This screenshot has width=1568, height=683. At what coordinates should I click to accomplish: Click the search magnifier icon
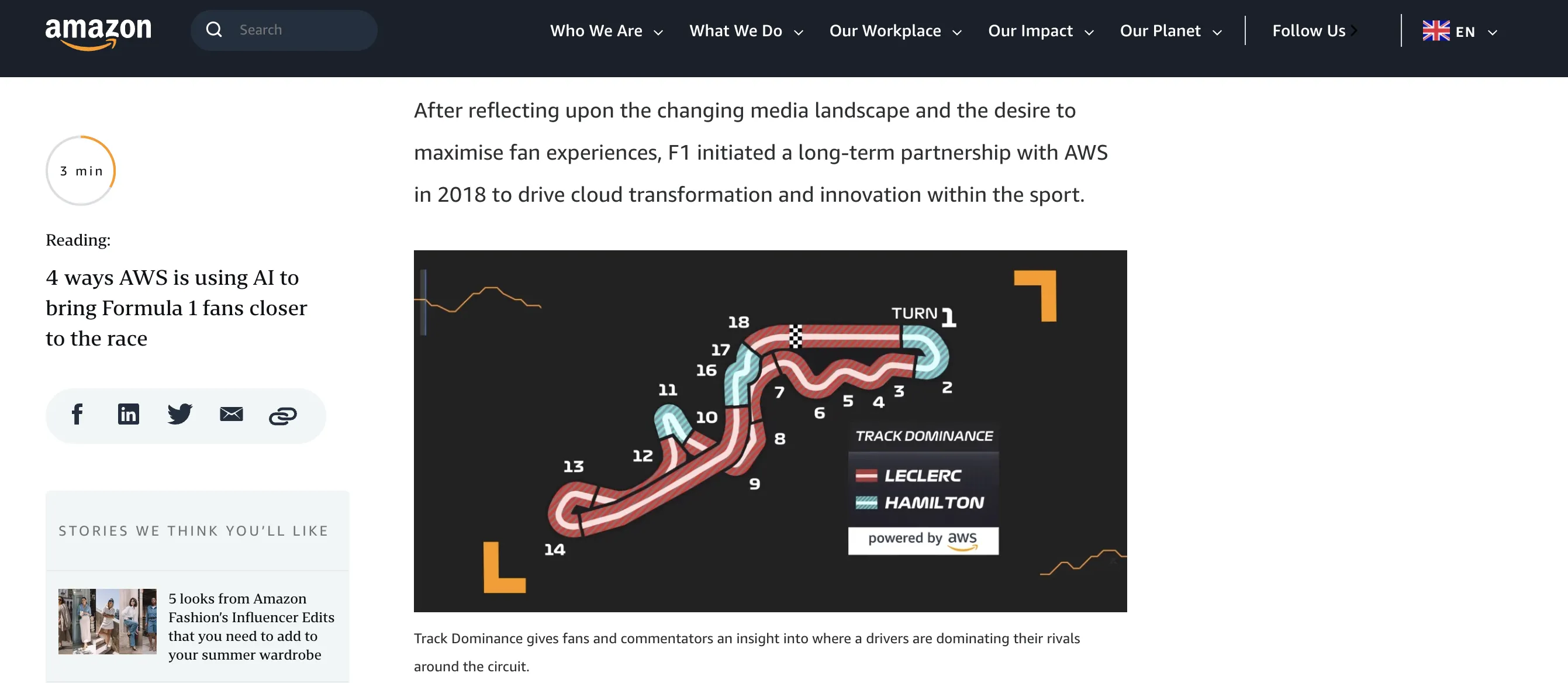click(214, 29)
